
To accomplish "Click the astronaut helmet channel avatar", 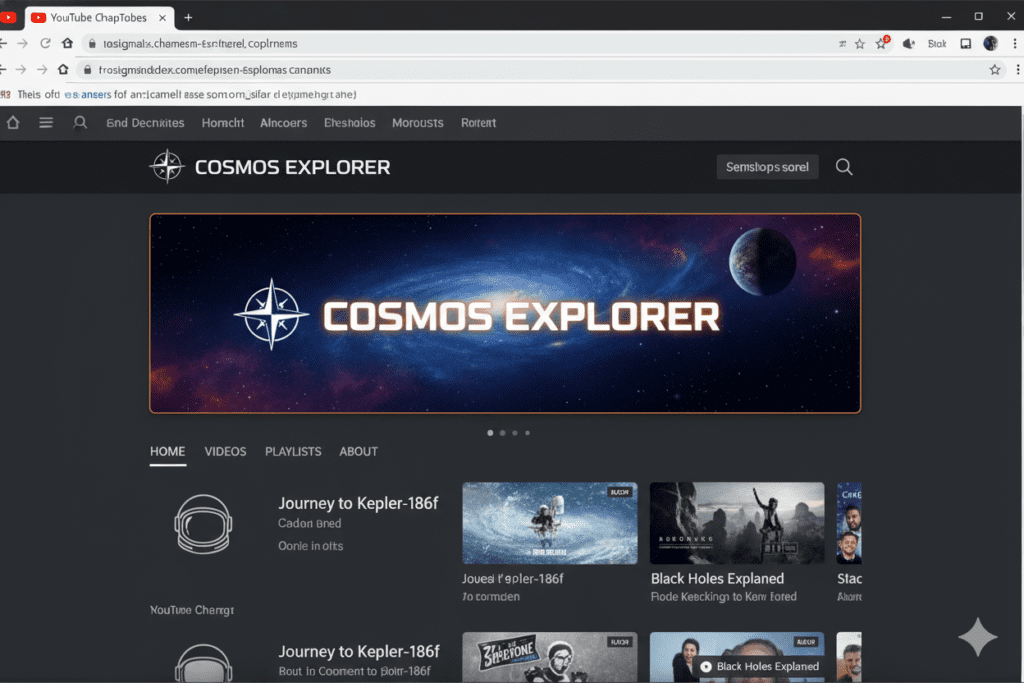I will (202, 523).
